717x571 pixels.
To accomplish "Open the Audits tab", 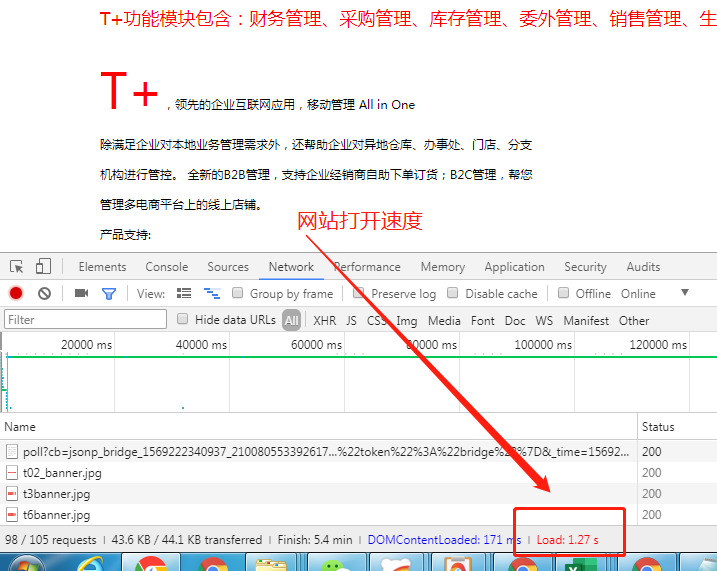I will [x=643, y=267].
